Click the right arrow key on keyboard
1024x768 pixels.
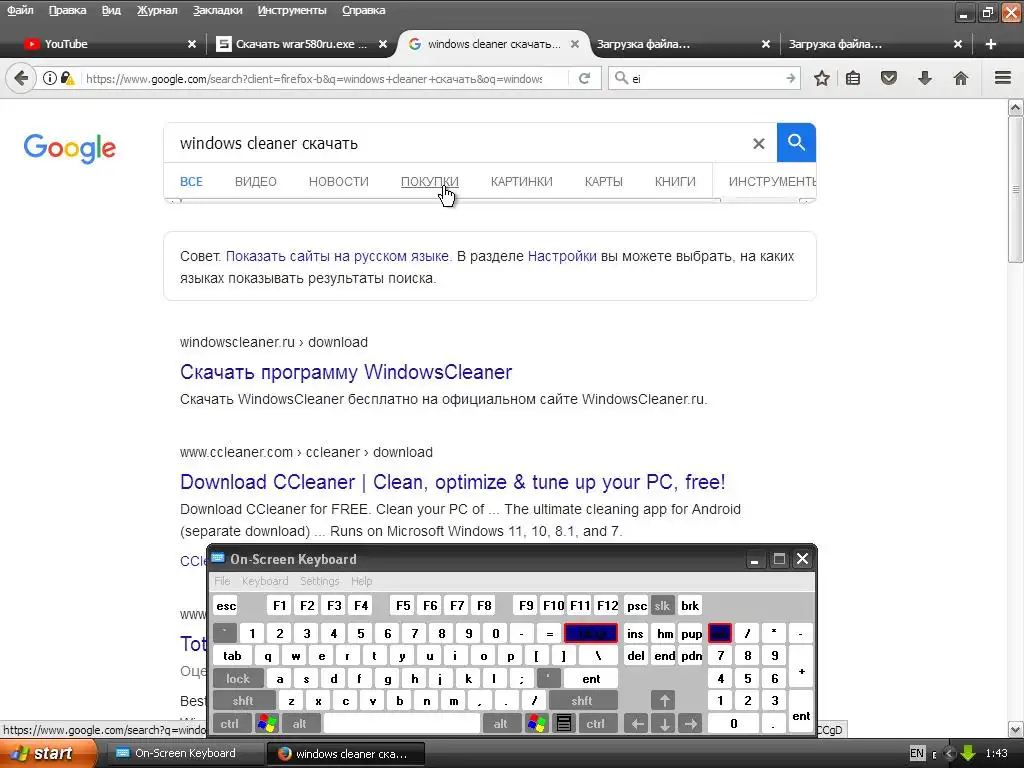pos(691,723)
